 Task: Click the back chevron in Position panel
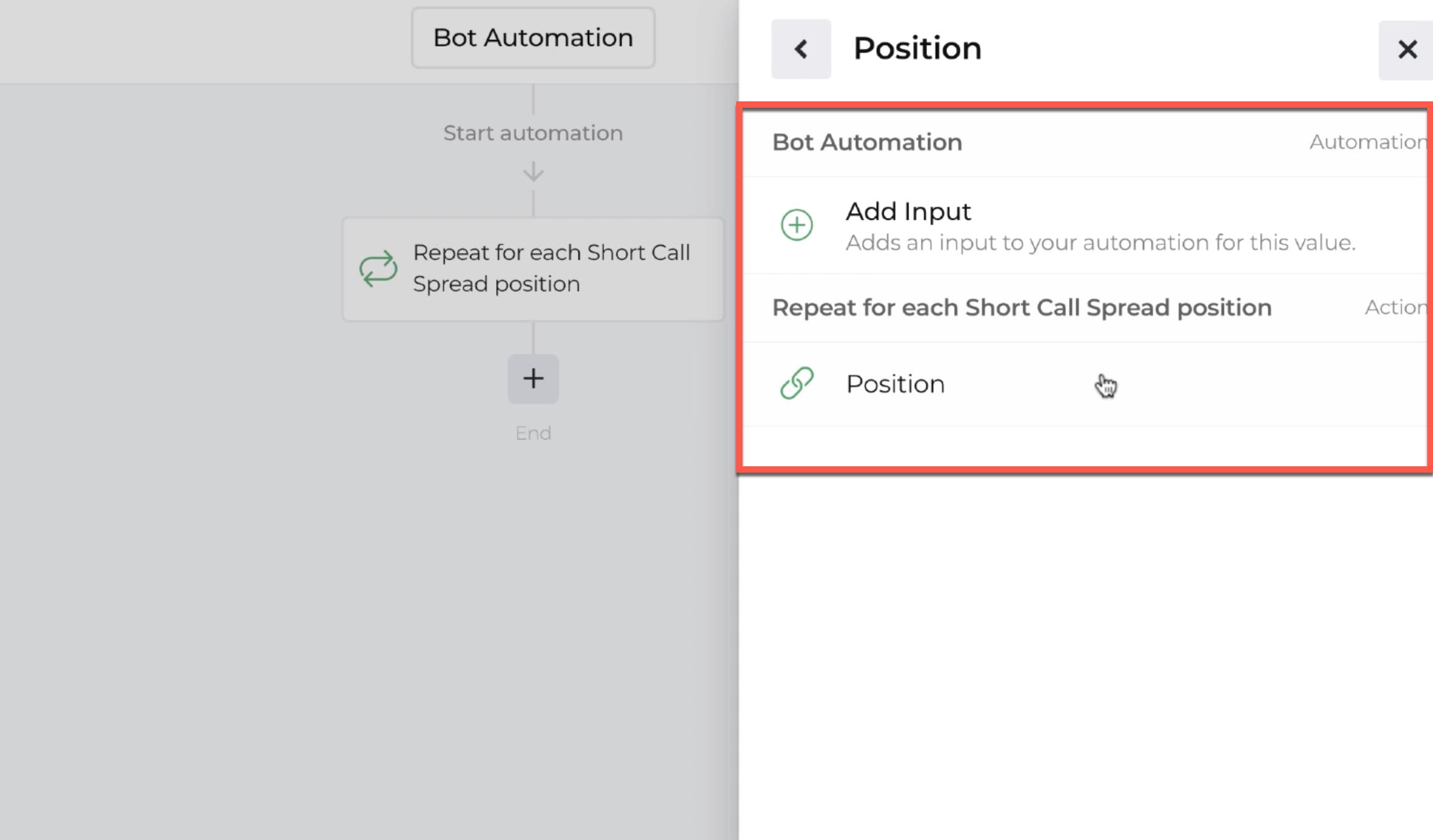click(x=801, y=49)
